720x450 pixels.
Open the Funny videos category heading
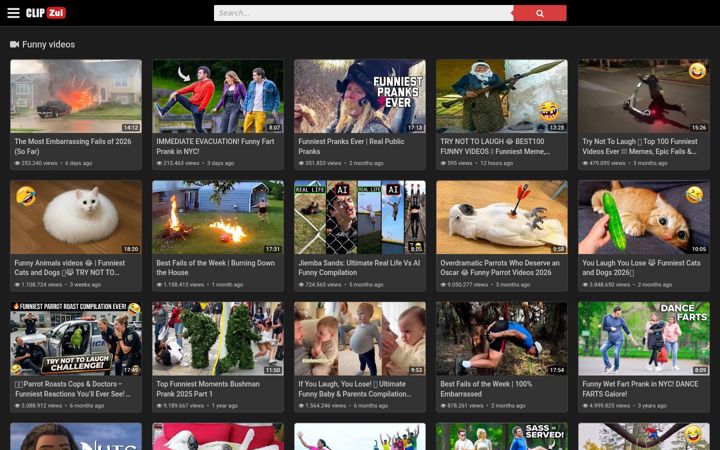(x=48, y=45)
